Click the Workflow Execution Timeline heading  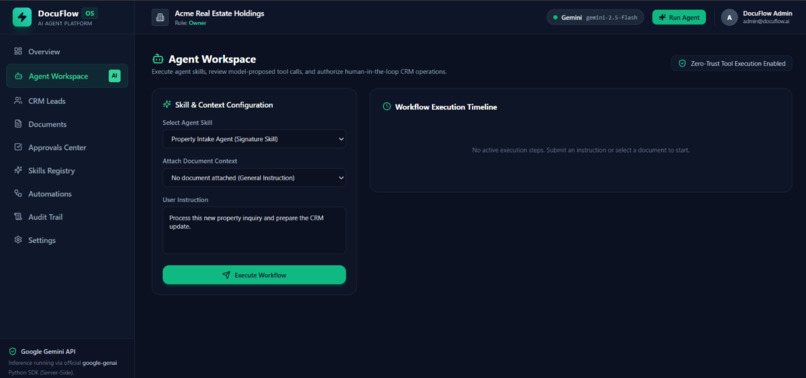tap(446, 107)
